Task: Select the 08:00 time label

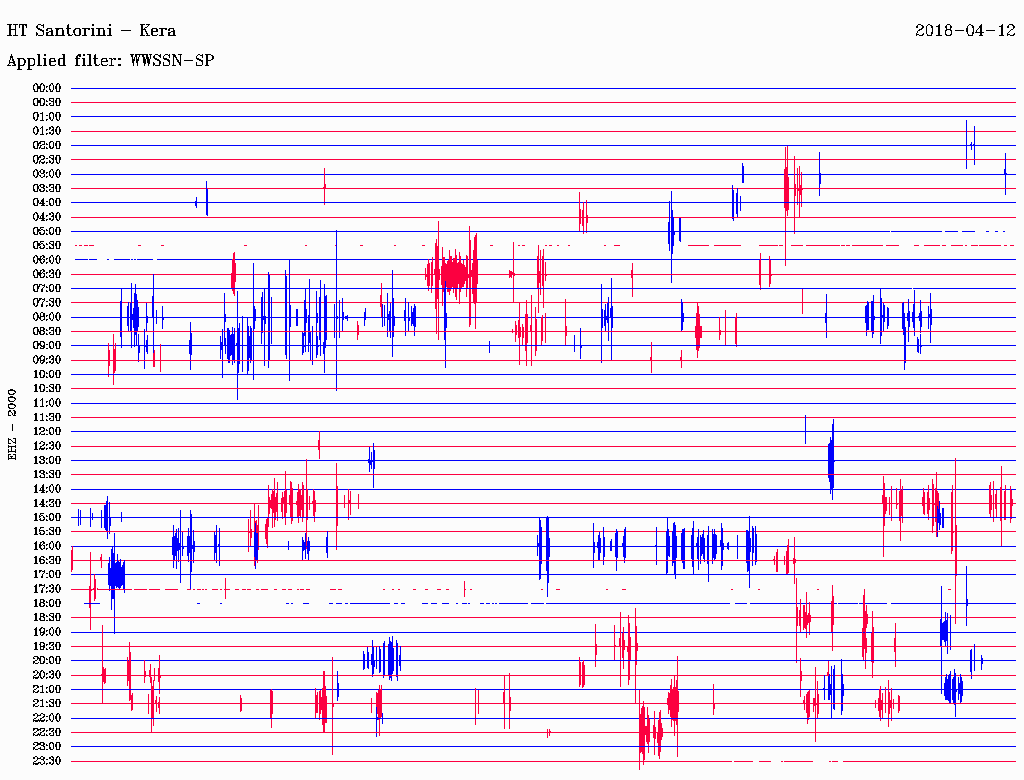Action: pyautogui.click(x=47, y=317)
